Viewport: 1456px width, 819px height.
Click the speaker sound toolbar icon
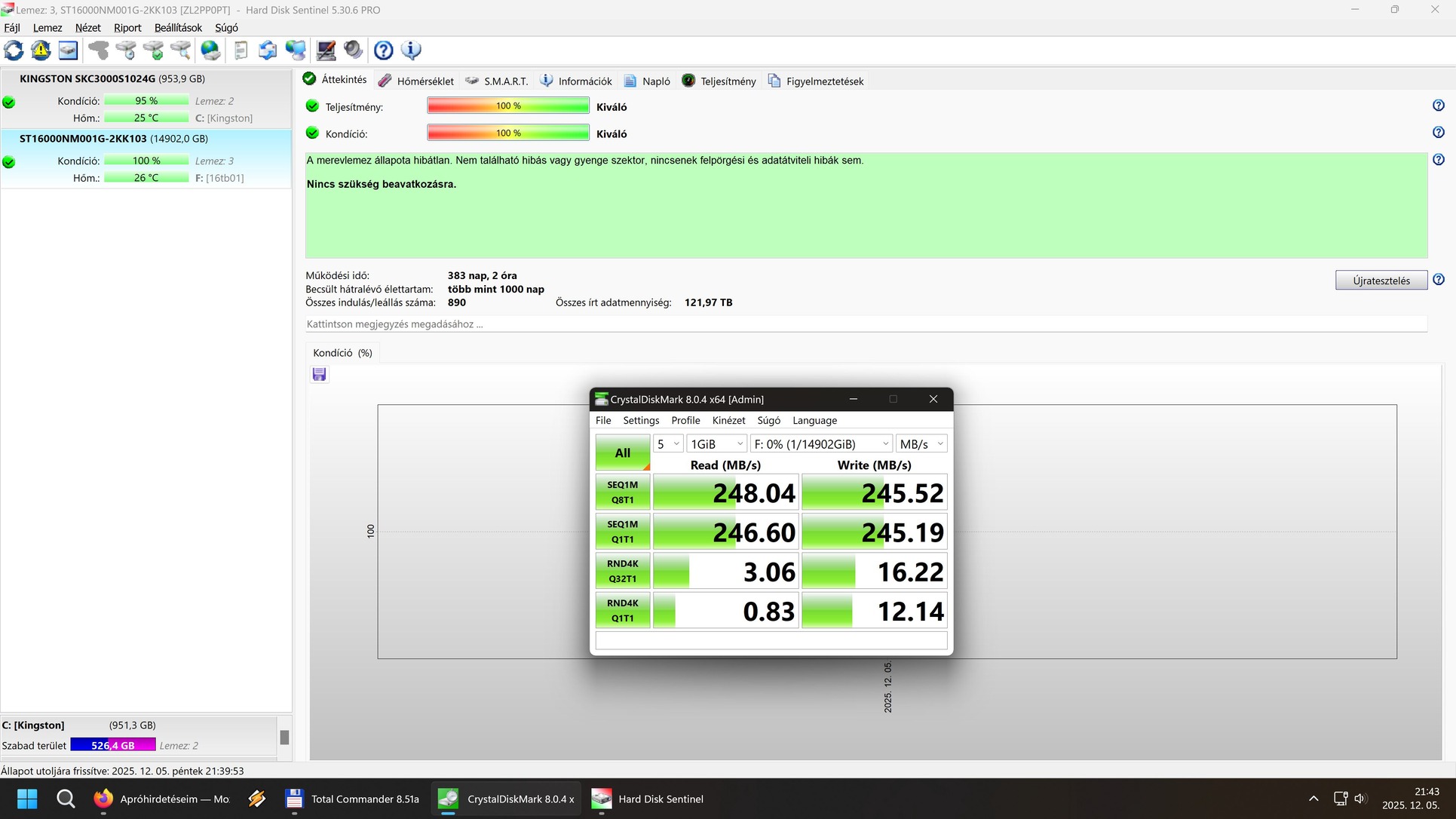pos(353,51)
